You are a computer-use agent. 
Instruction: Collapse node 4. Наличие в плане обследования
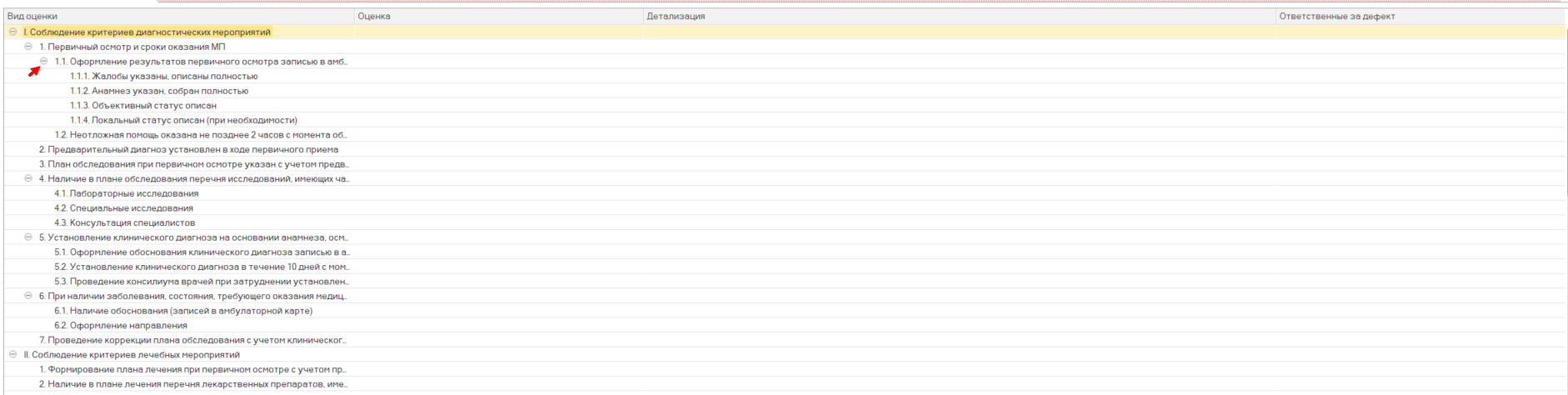(28, 178)
